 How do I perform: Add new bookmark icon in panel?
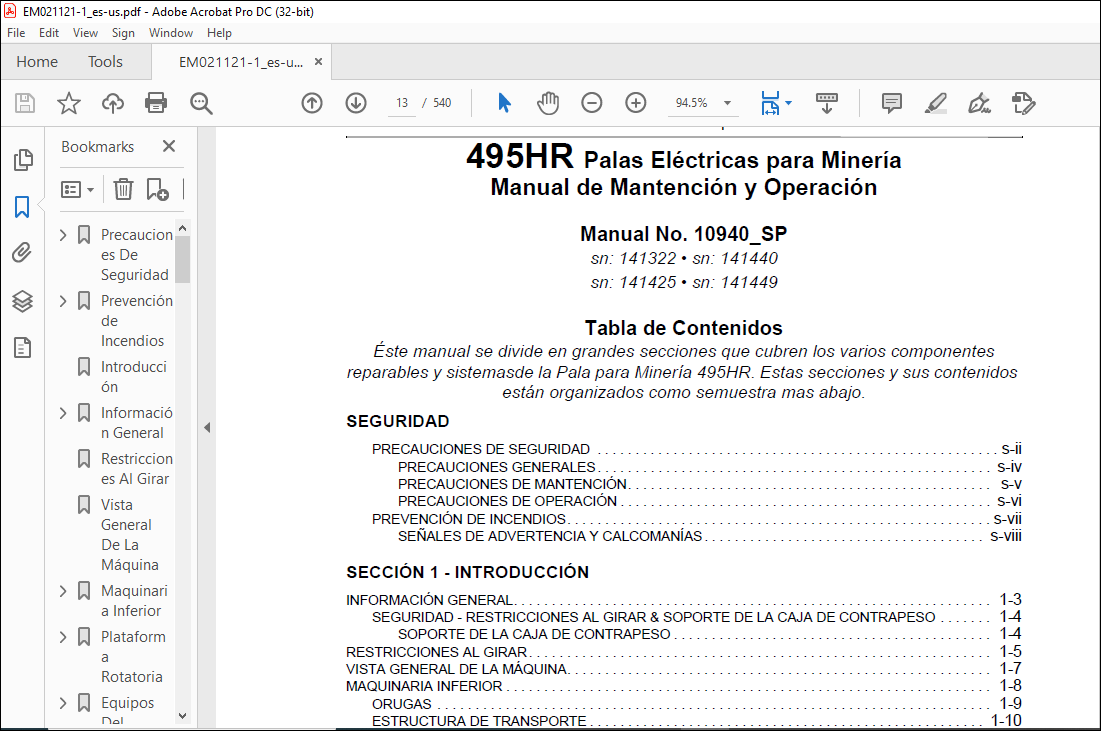[157, 189]
